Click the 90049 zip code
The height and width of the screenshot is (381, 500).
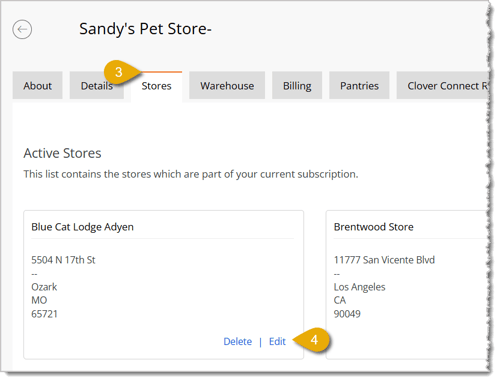click(347, 314)
